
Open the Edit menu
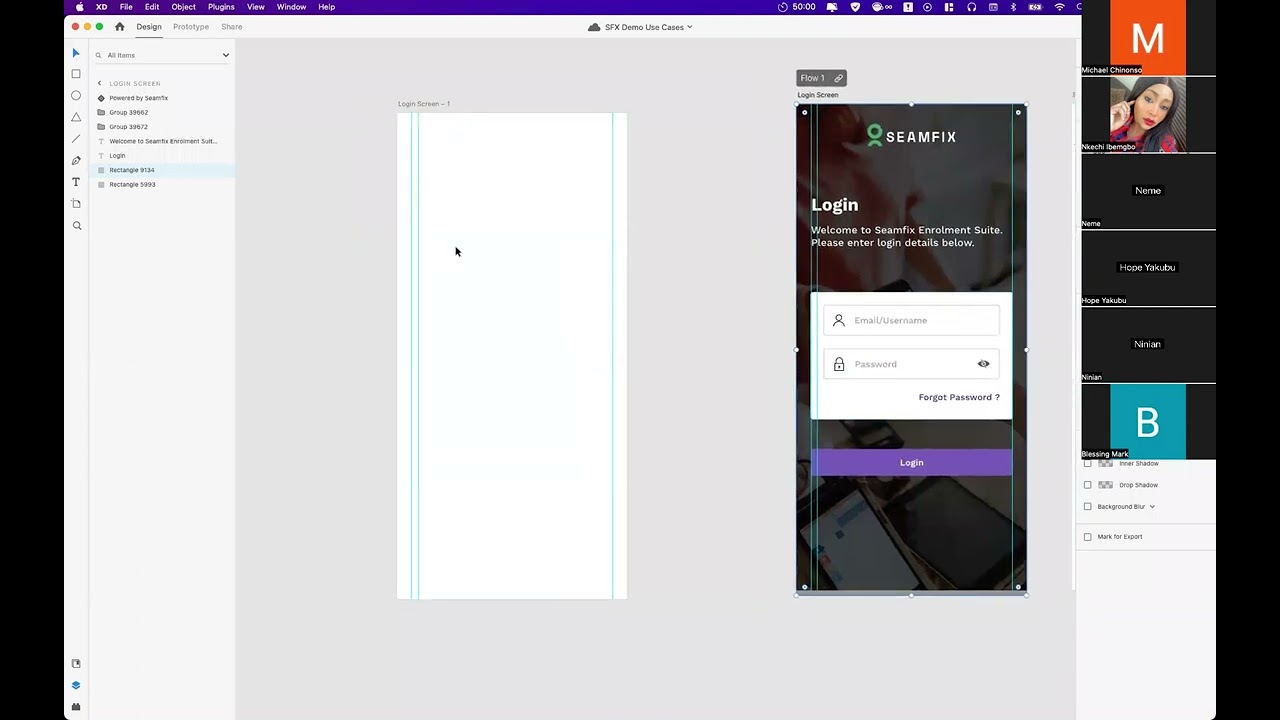click(x=152, y=7)
